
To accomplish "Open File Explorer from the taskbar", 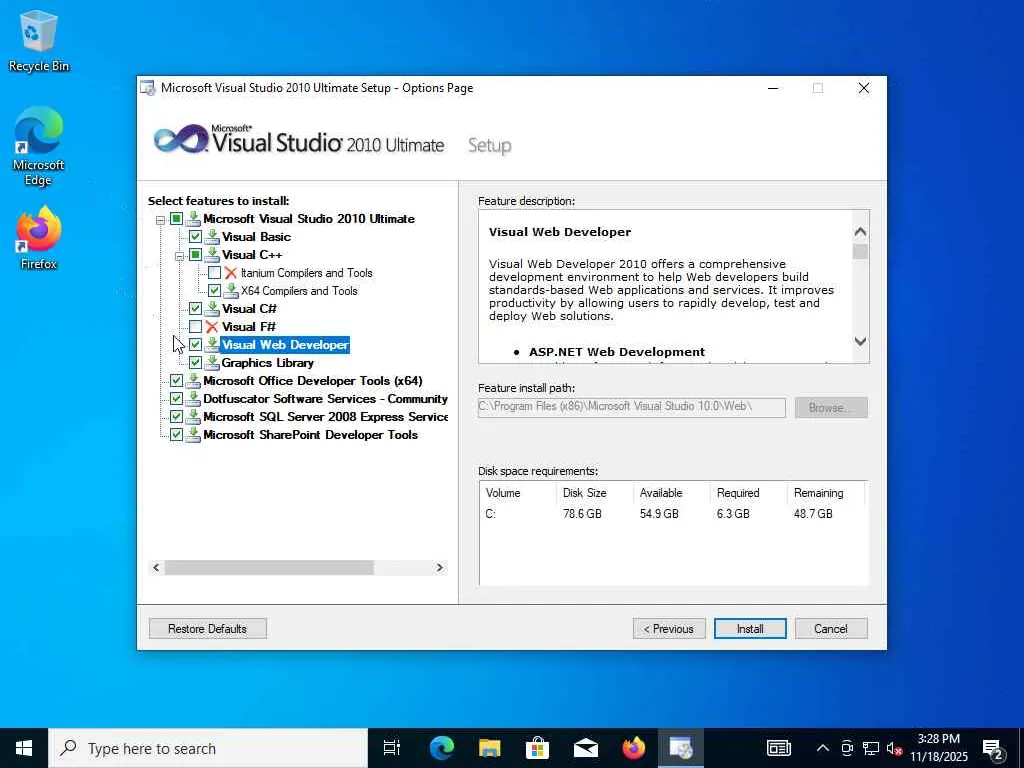I will point(489,748).
